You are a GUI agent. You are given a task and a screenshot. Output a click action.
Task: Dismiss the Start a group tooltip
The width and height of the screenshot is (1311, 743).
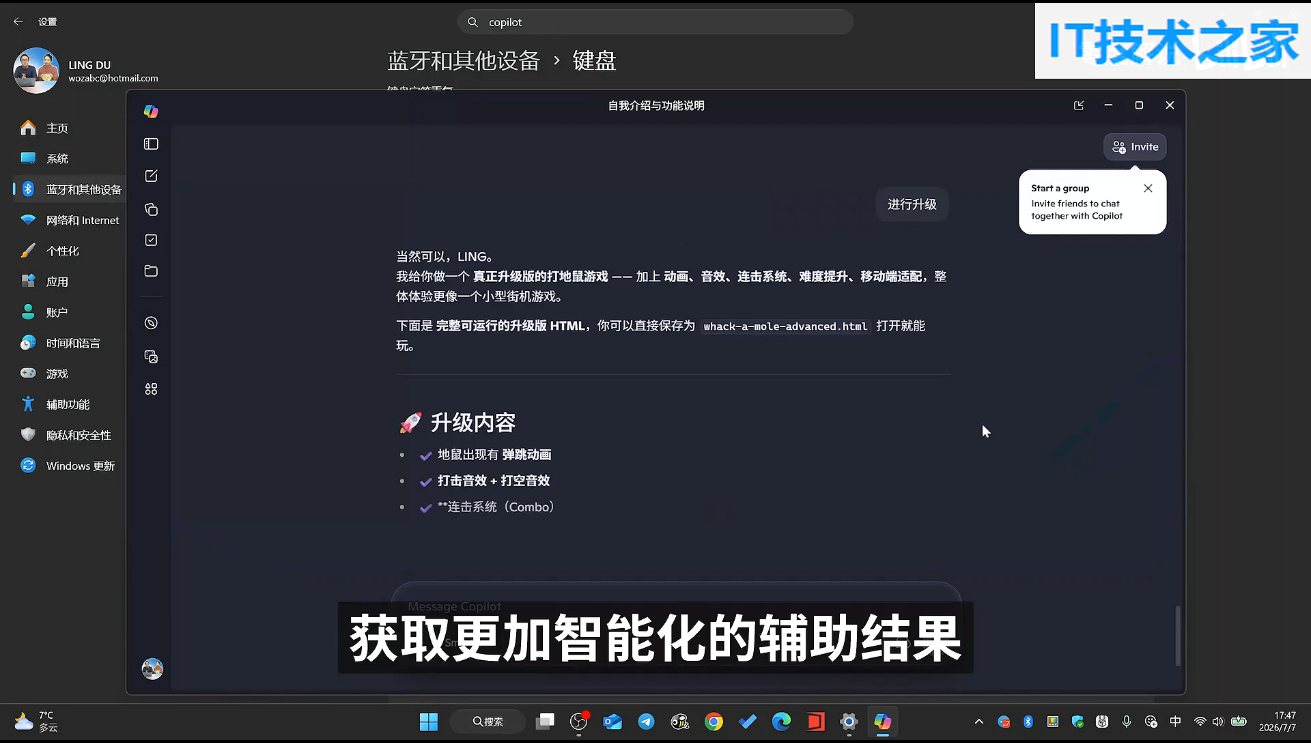pos(1148,188)
